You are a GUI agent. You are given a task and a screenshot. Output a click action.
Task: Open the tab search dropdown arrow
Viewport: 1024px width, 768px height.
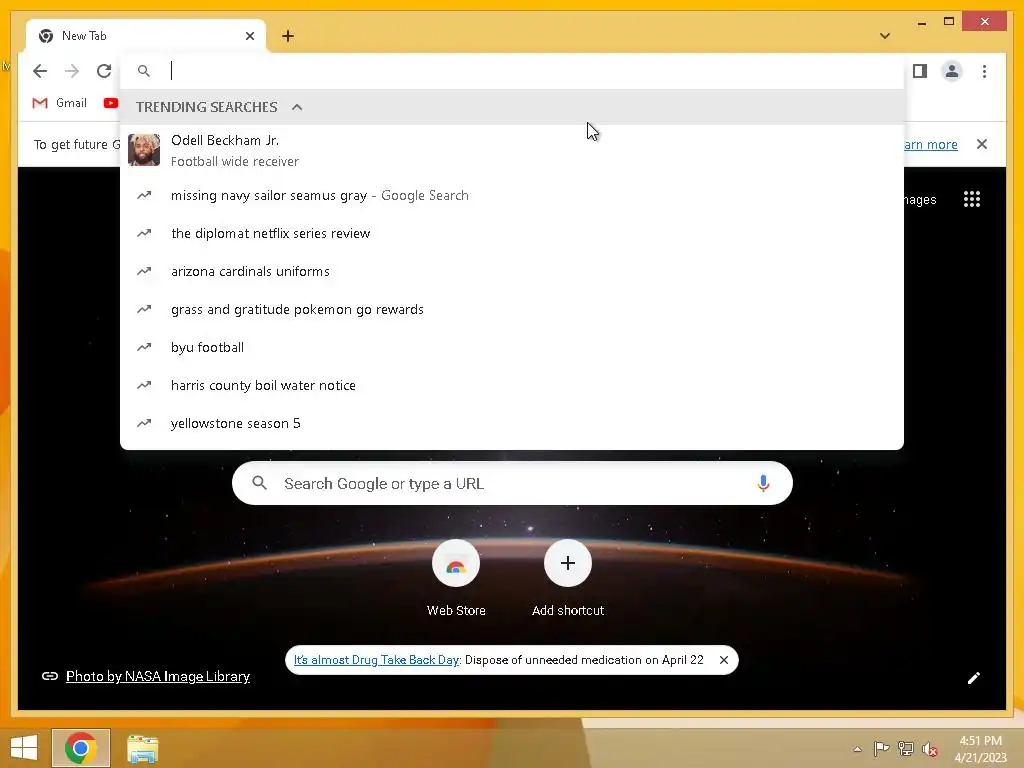(x=885, y=36)
